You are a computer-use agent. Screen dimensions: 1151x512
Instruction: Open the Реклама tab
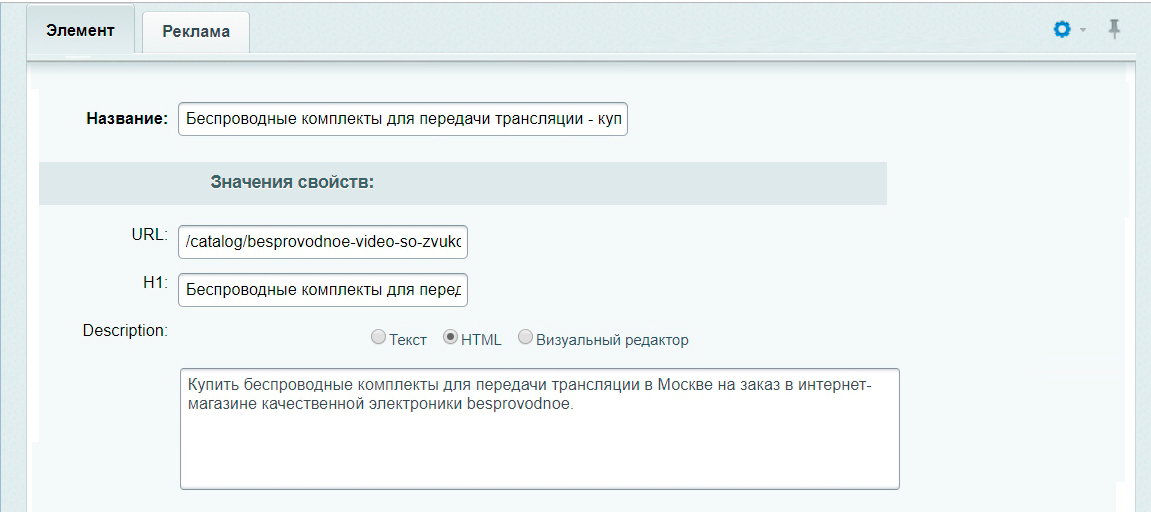[x=196, y=31]
